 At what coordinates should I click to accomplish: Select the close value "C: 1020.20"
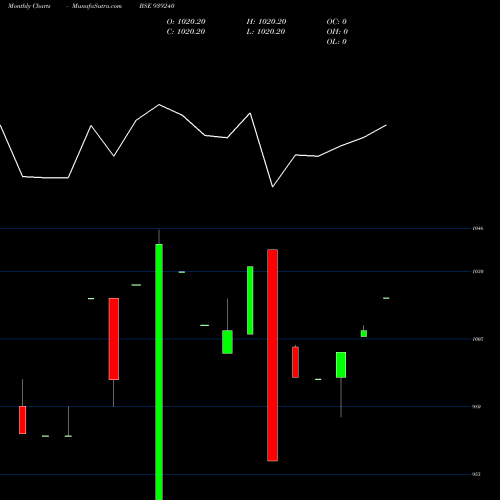coord(186,32)
